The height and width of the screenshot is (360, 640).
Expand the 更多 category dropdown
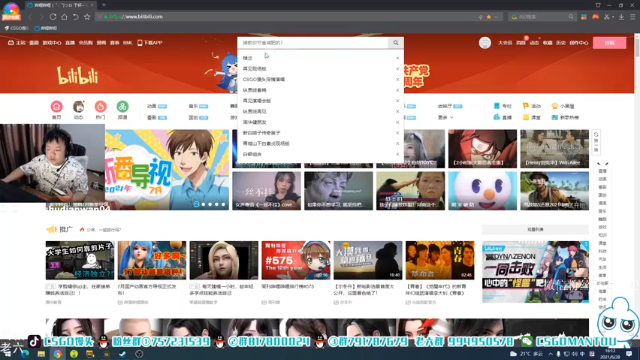click(x=446, y=118)
